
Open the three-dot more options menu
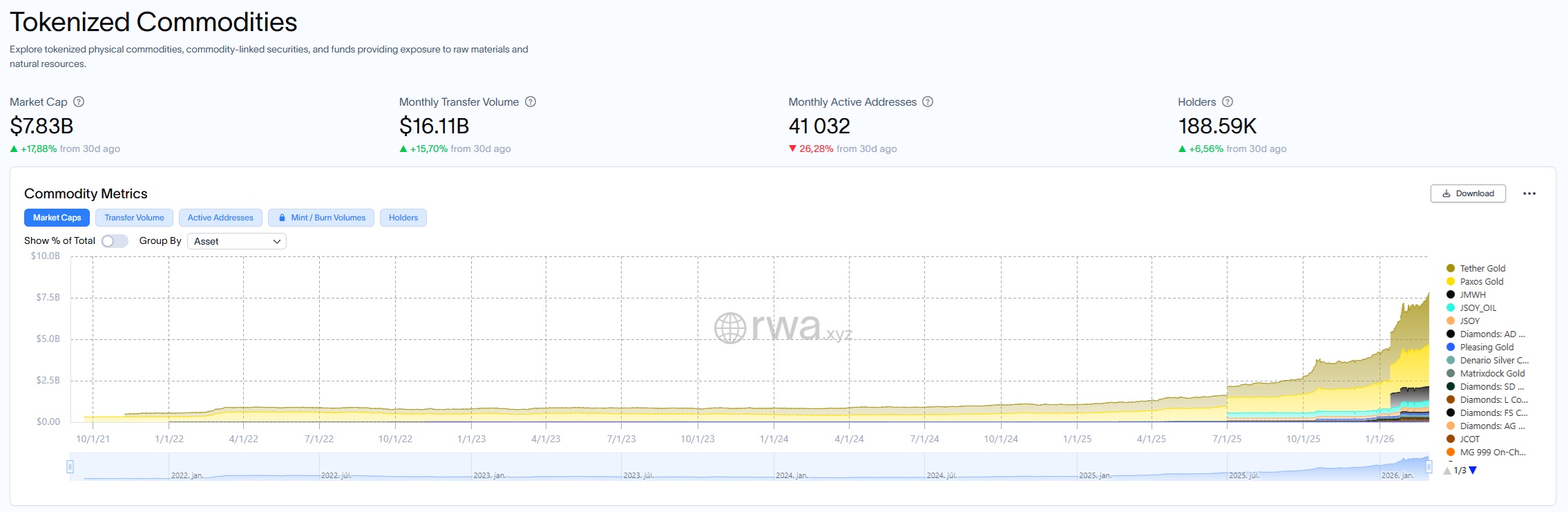1529,193
